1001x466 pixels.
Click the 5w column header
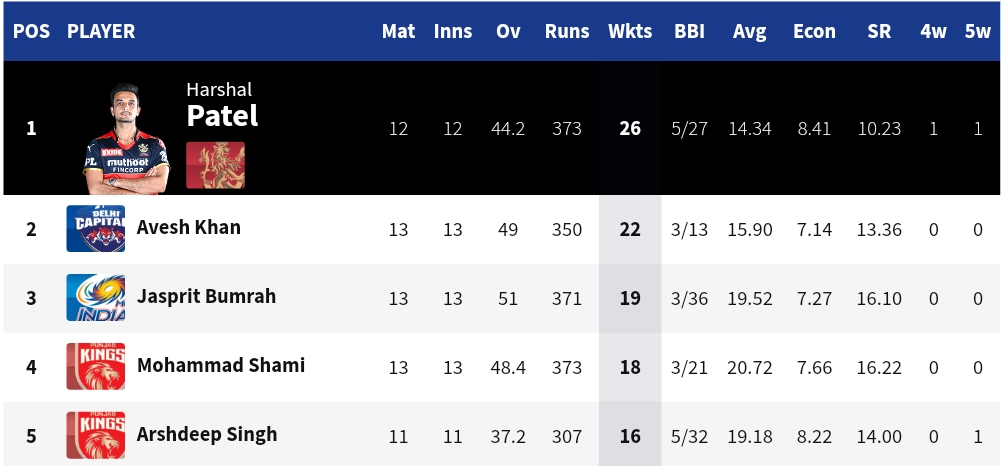pos(977,31)
